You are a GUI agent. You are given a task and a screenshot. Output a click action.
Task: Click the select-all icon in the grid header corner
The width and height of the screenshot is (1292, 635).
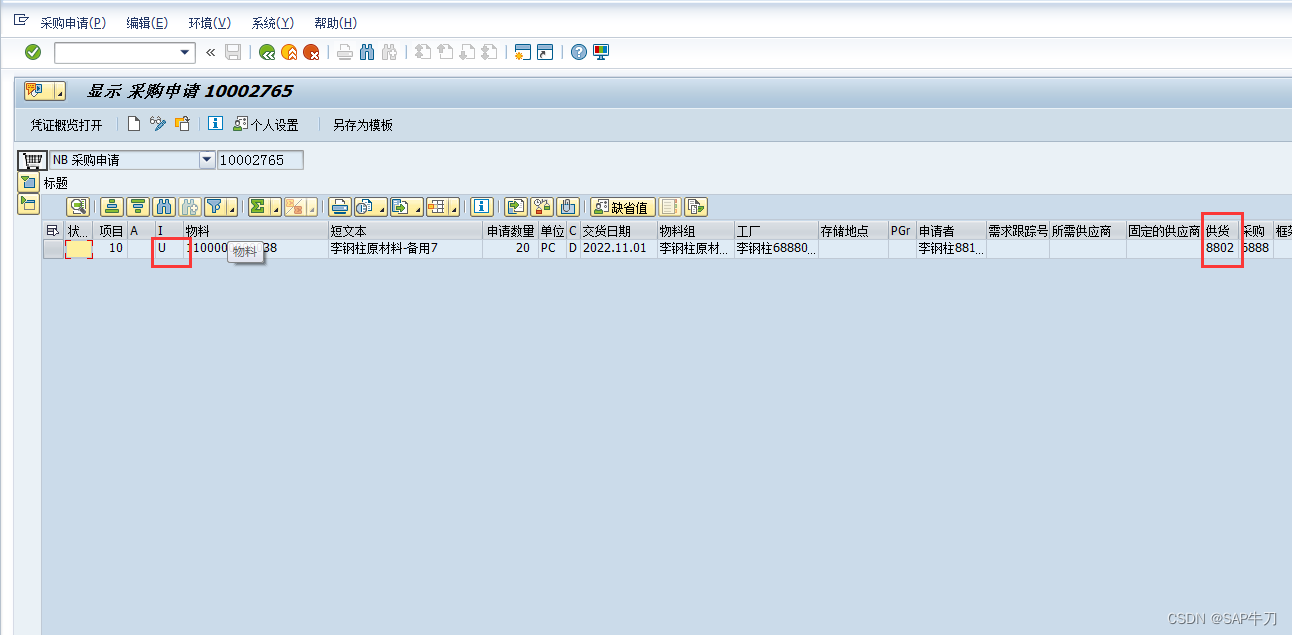point(53,231)
